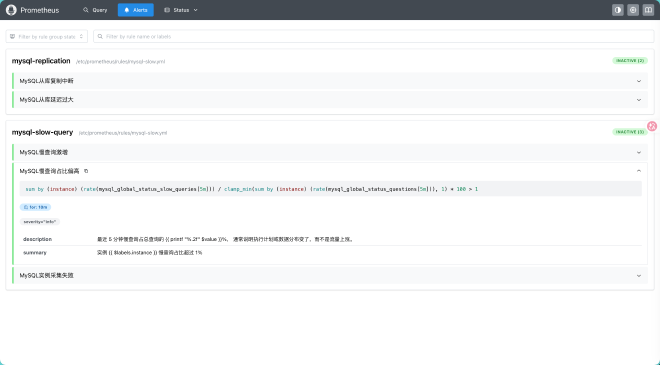Click the Prometheus title text
The width and height of the screenshot is (660, 365).
[x=40, y=10]
